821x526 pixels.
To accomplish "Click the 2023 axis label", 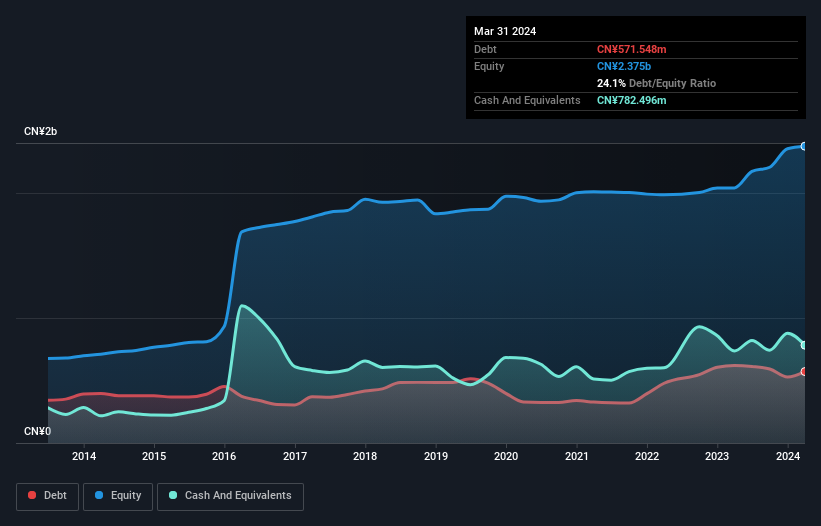I will [x=717, y=456].
